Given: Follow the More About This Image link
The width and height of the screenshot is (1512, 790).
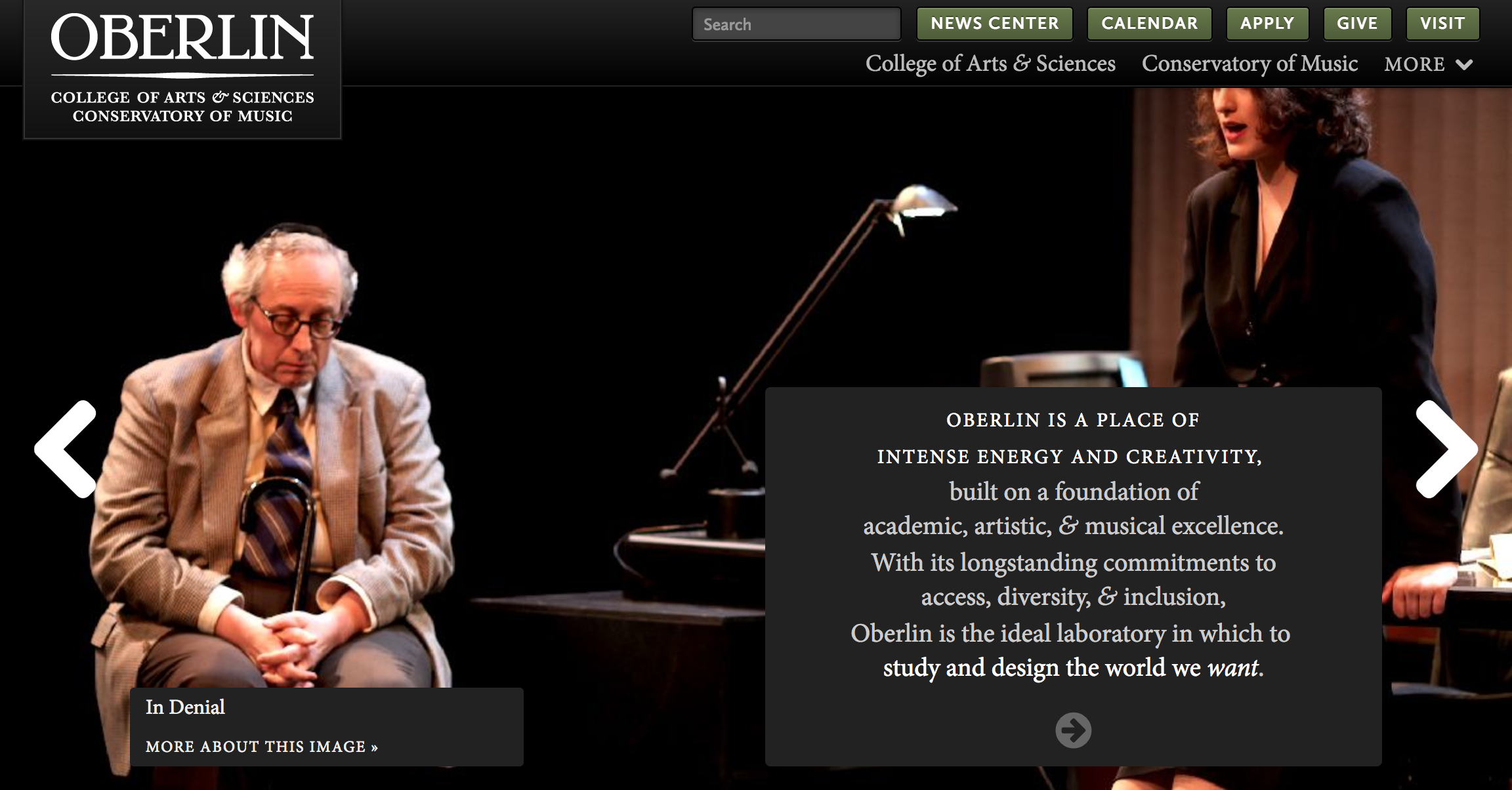Looking at the screenshot, I should coord(262,747).
